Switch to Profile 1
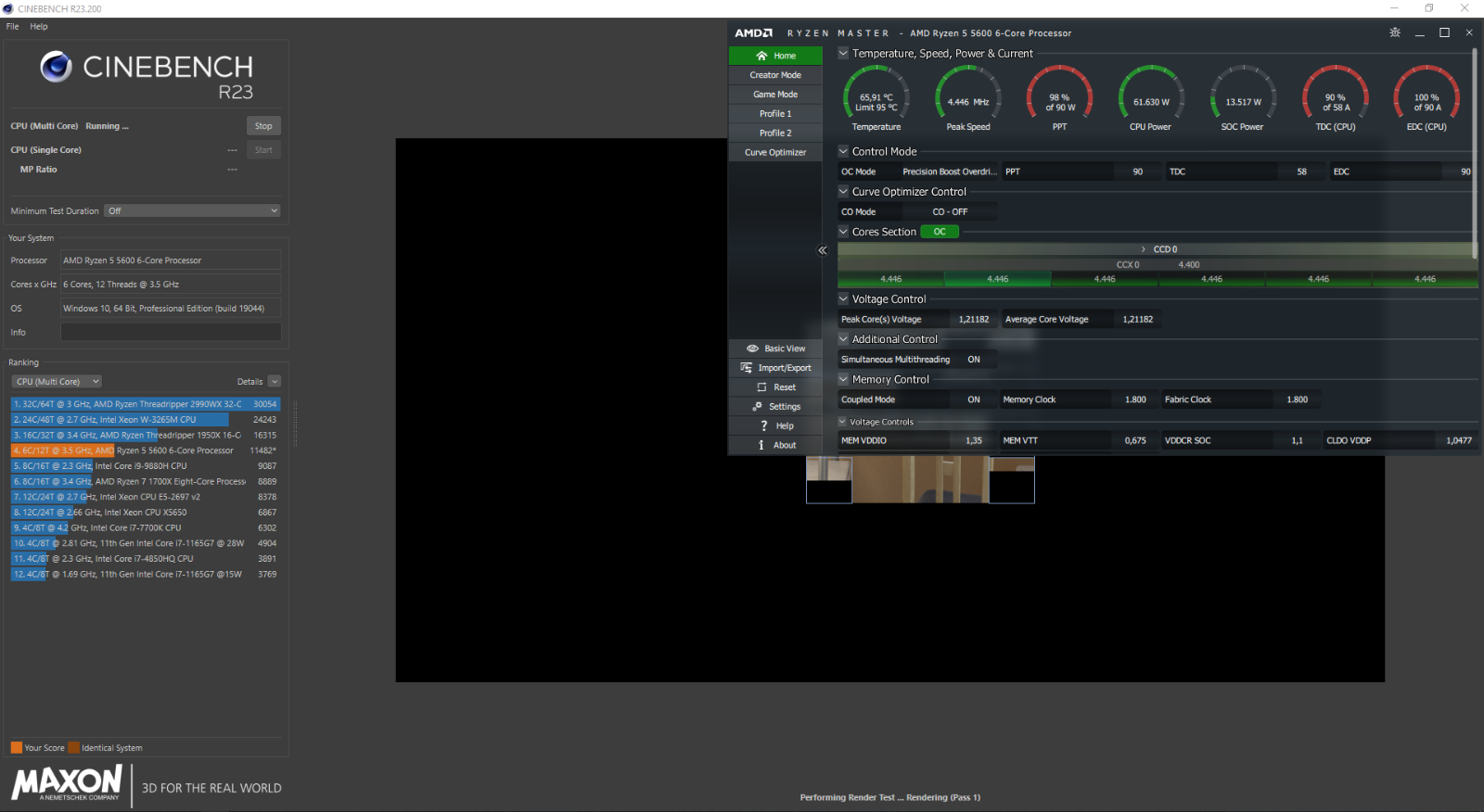 [775, 114]
